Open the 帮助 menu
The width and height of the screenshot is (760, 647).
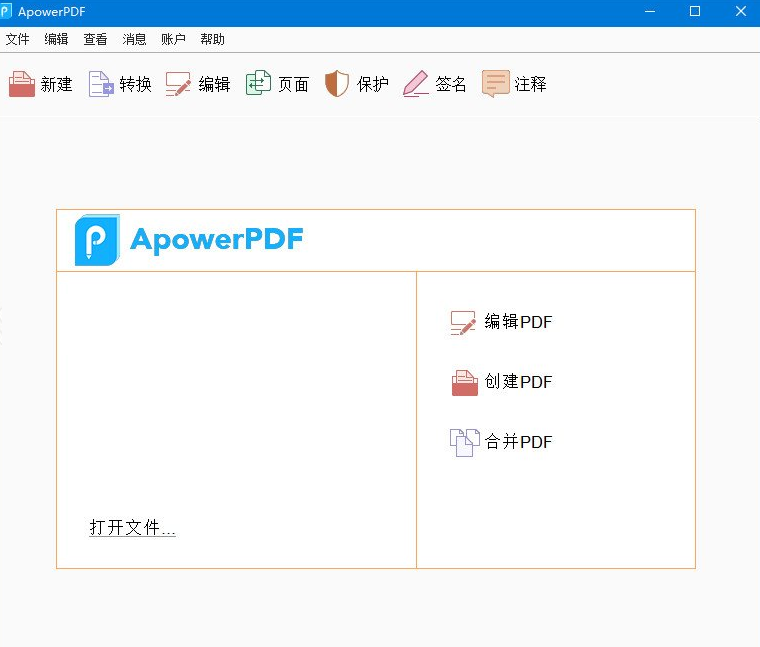[212, 39]
